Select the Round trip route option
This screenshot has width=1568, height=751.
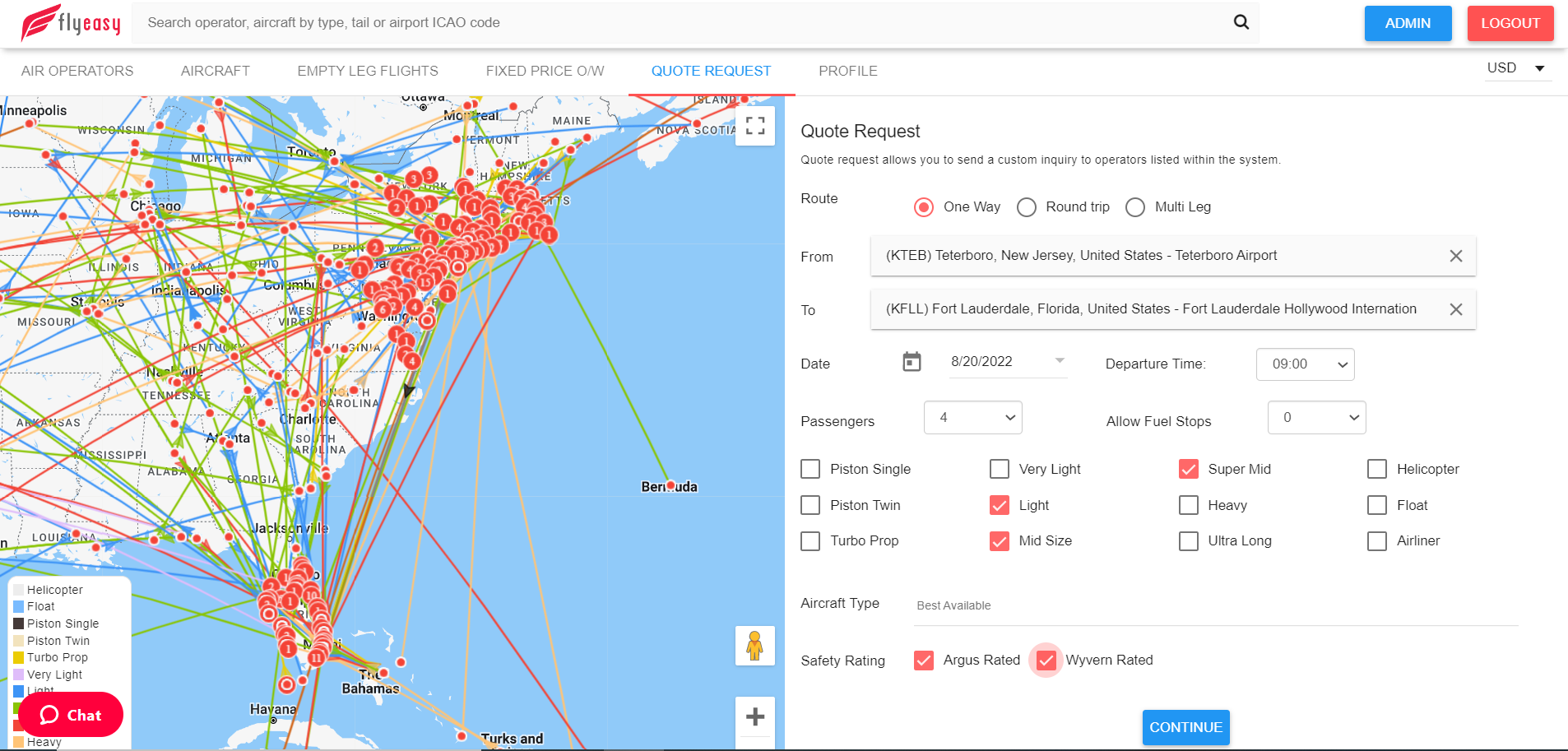[1027, 207]
